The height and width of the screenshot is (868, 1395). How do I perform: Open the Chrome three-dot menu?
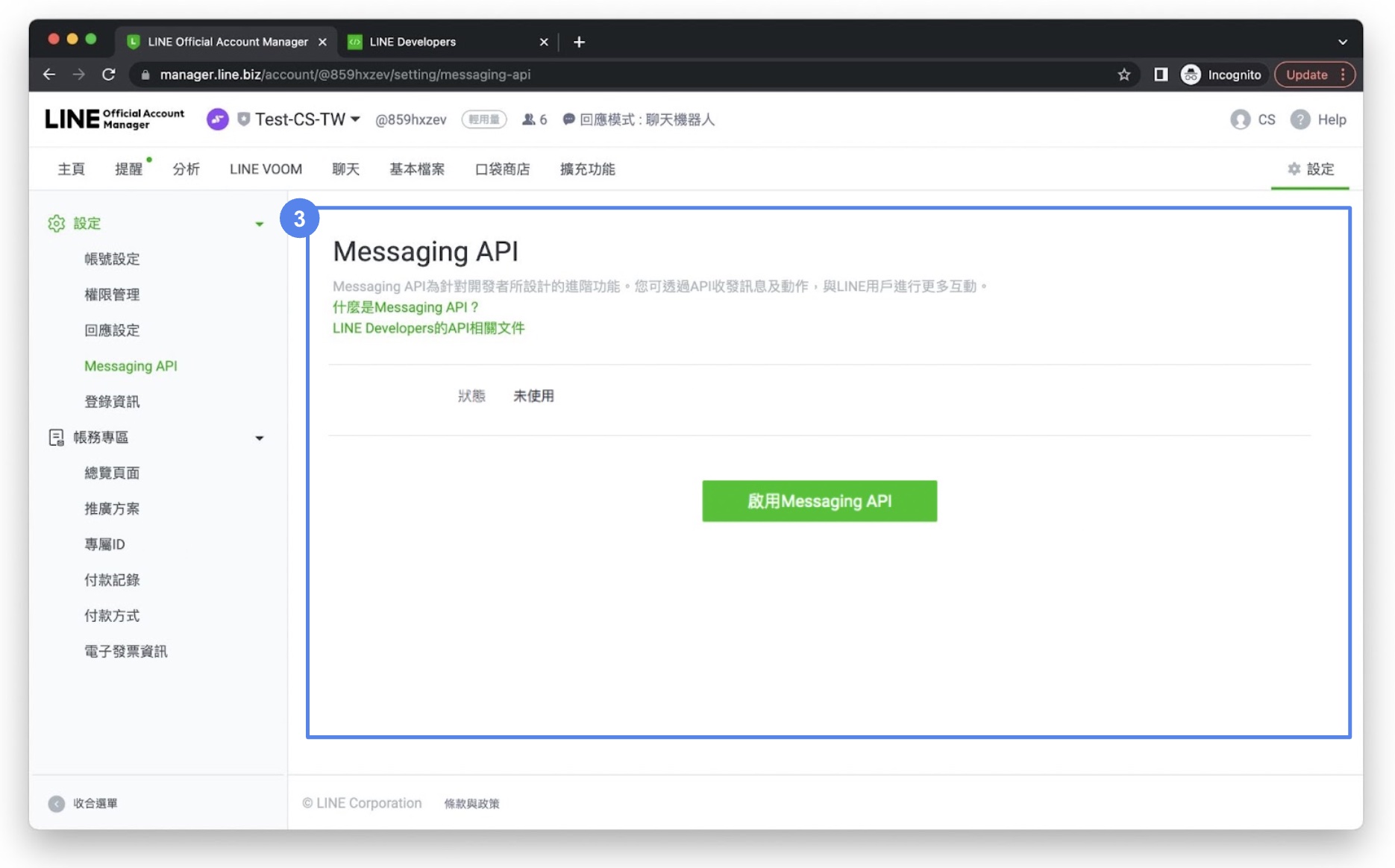(1343, 75)
